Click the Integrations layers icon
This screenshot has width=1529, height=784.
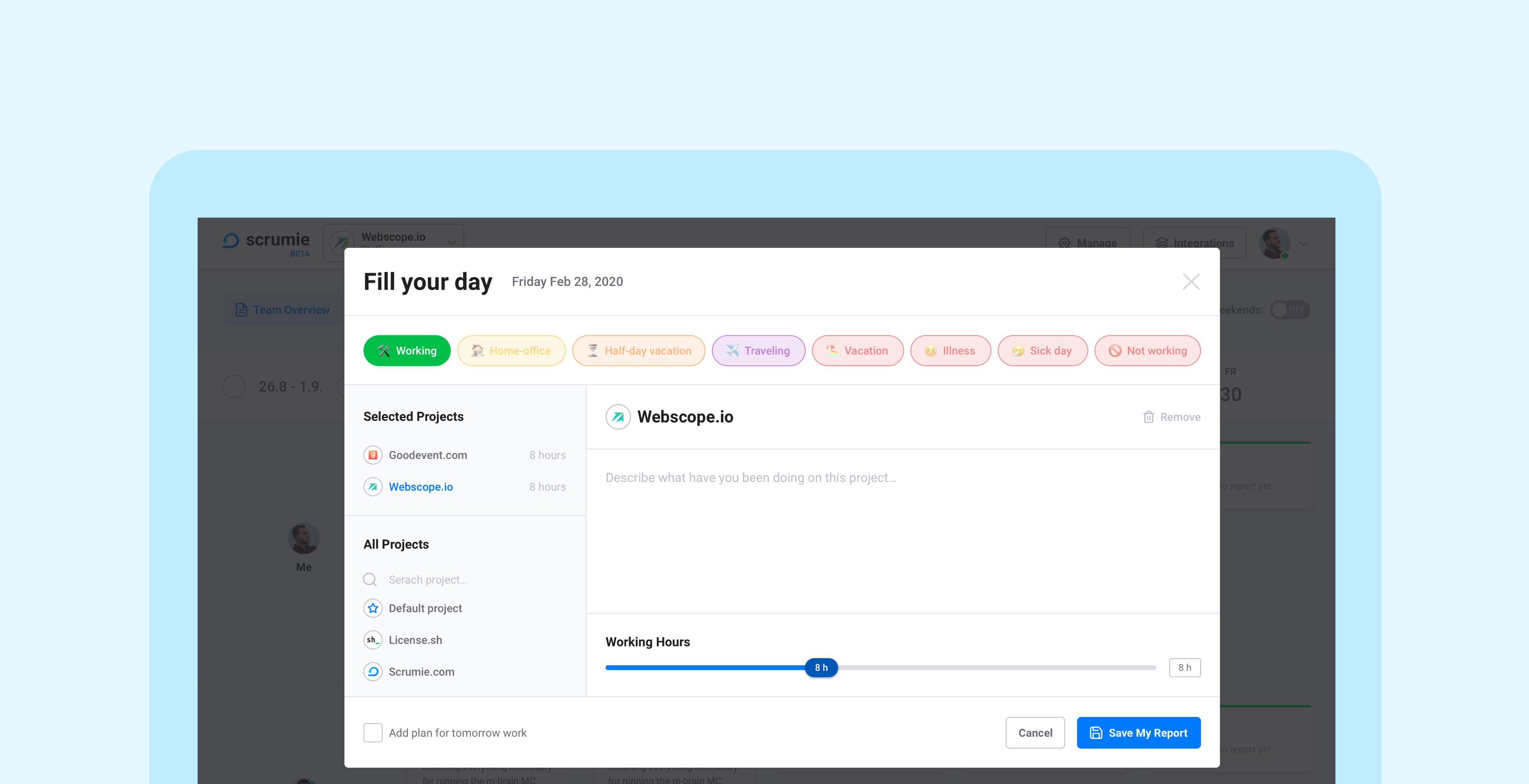pyautogui.click(x=1161, y=243)
